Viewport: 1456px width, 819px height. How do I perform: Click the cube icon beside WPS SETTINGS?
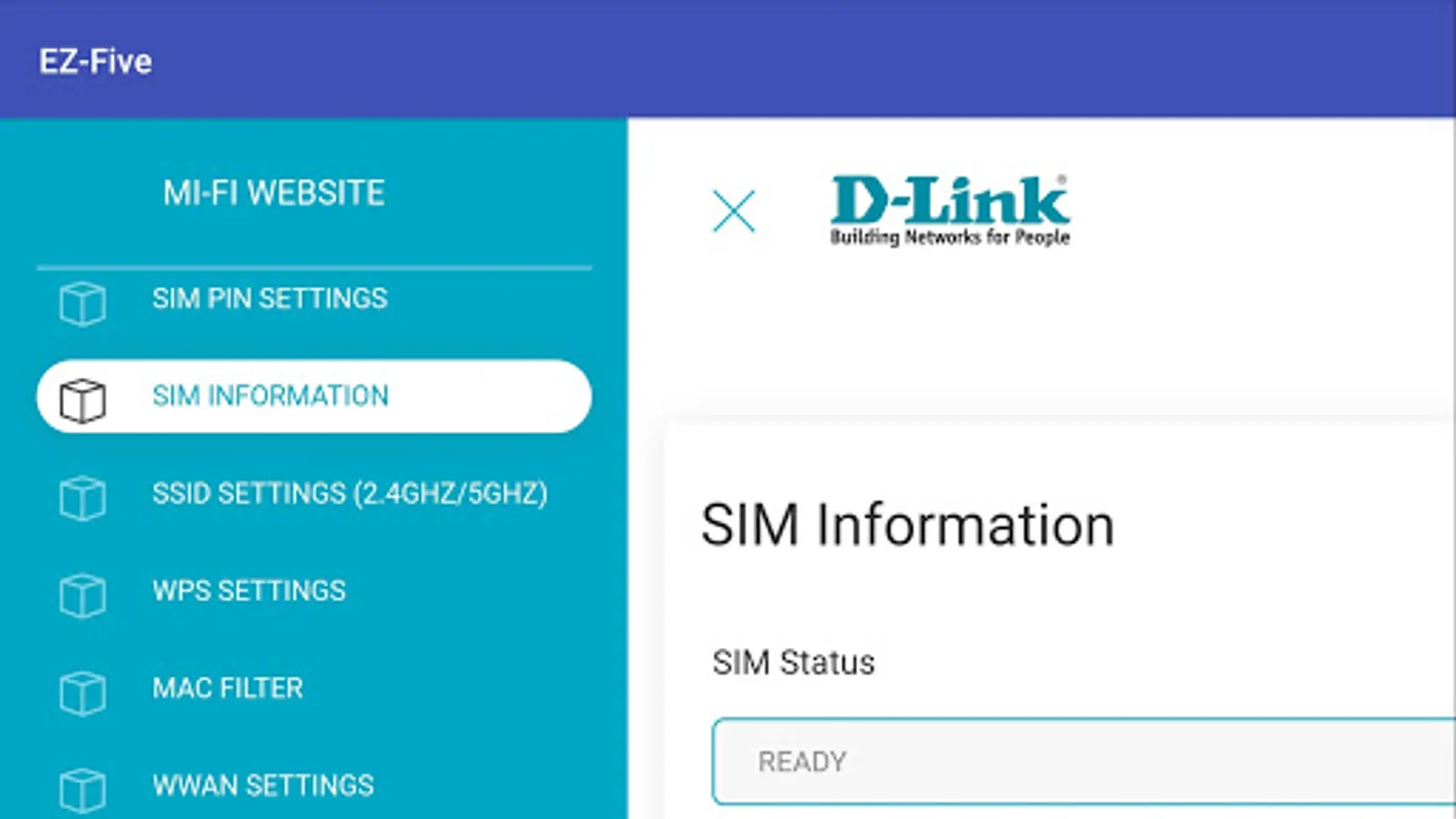[82, 595]
